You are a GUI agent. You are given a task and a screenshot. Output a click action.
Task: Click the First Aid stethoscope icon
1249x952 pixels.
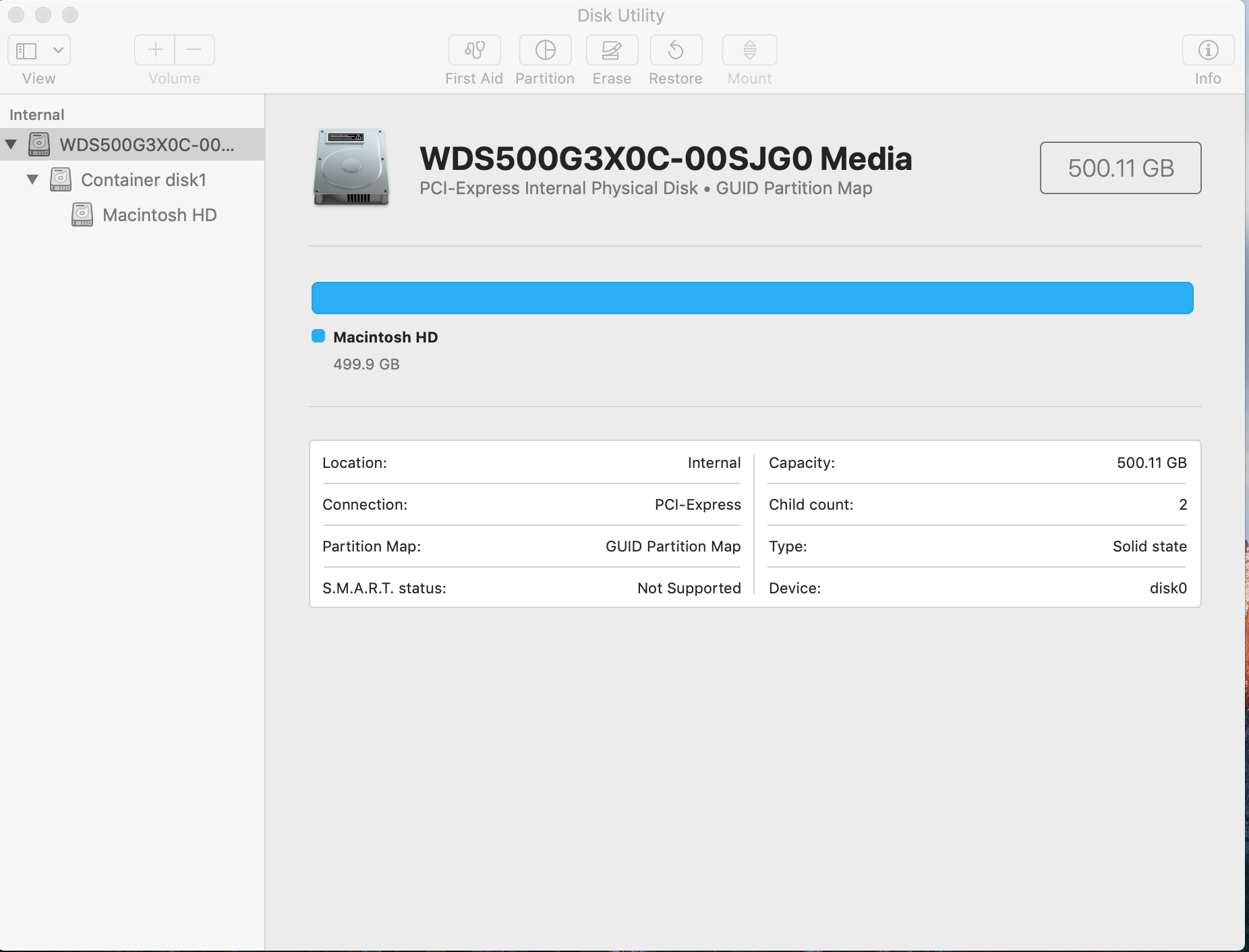coord(475,51)
